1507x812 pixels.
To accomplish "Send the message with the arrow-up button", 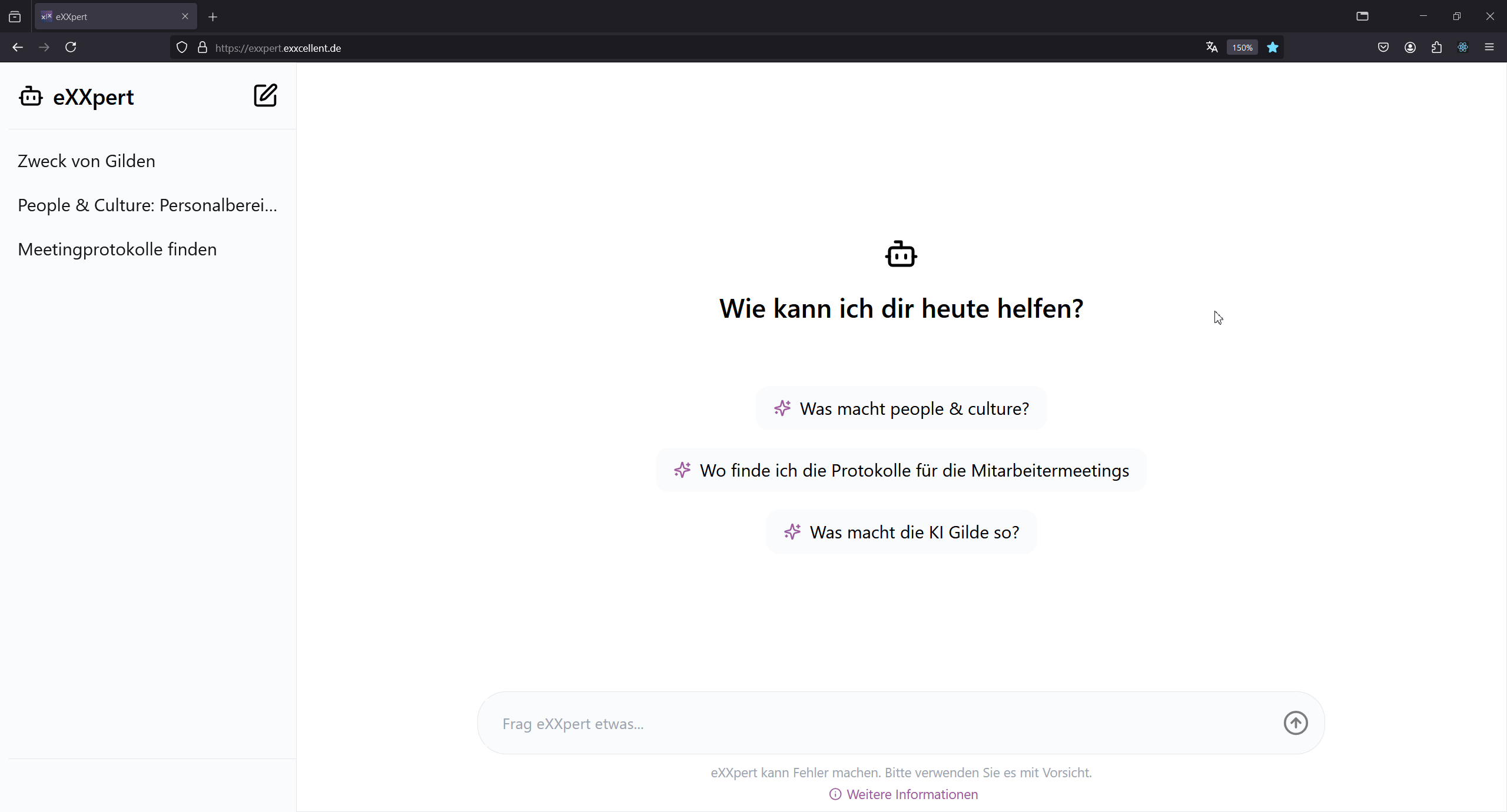I will pyautogui.click(x=1295, y=723).
